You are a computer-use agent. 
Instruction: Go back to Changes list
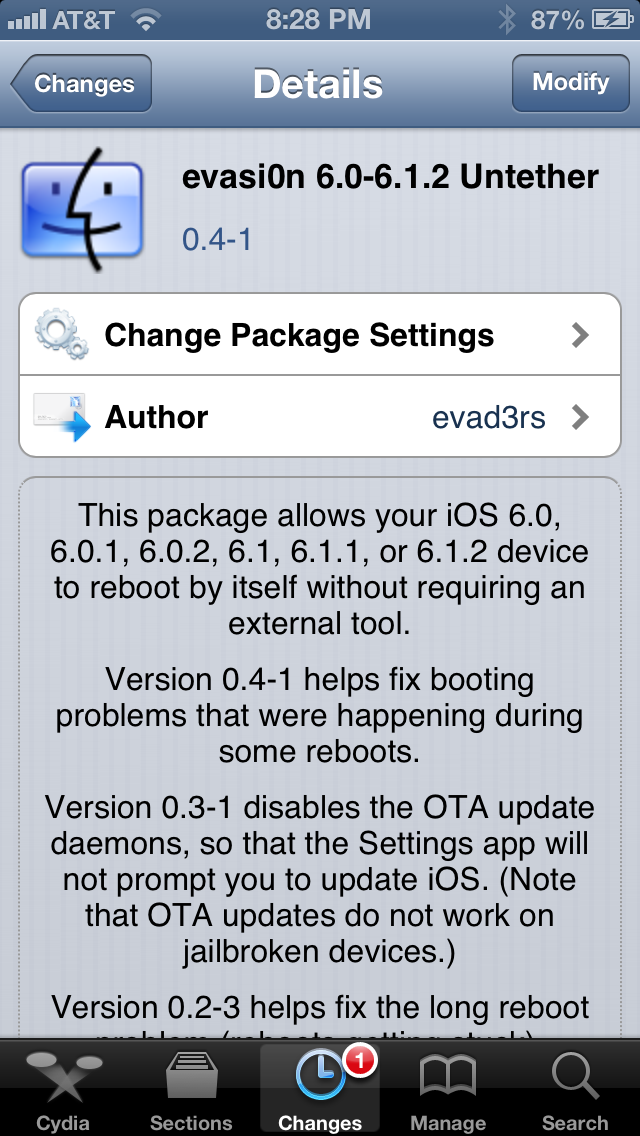click(81, 83)
